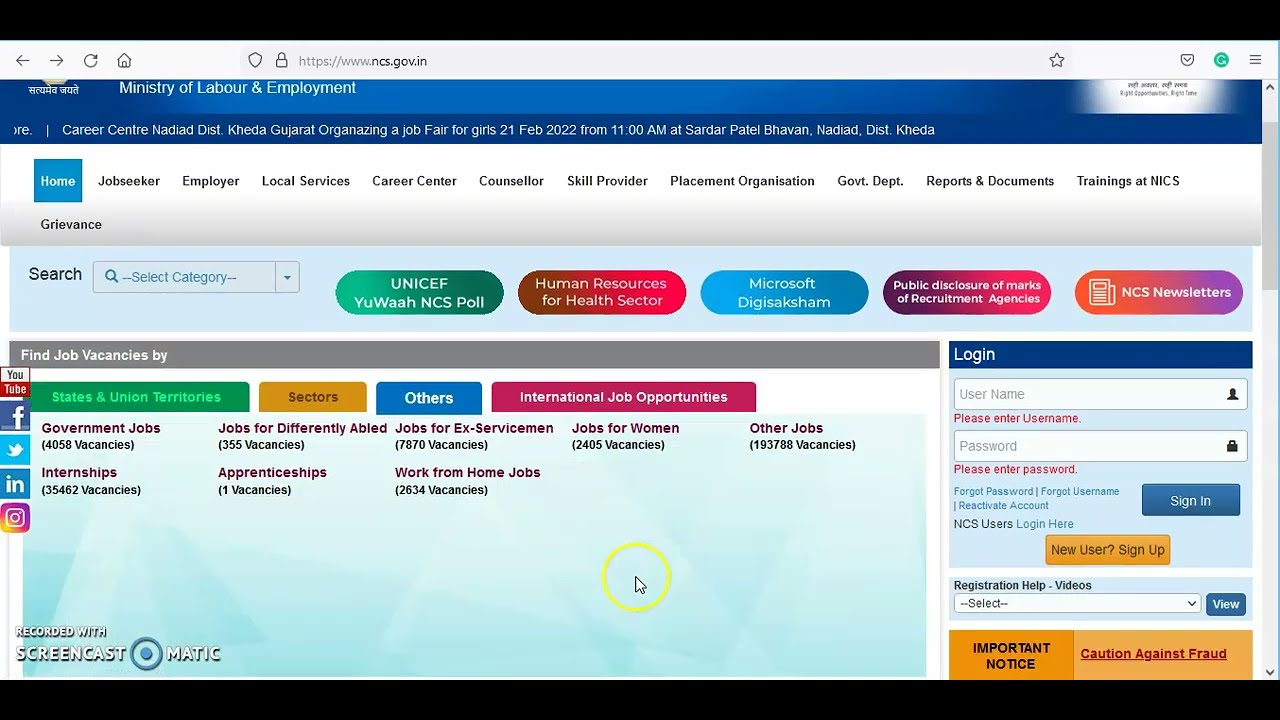Viewport: 1280px width, 720px height.
Task: Click the browser forward arrow
Action: pos(57,61)
